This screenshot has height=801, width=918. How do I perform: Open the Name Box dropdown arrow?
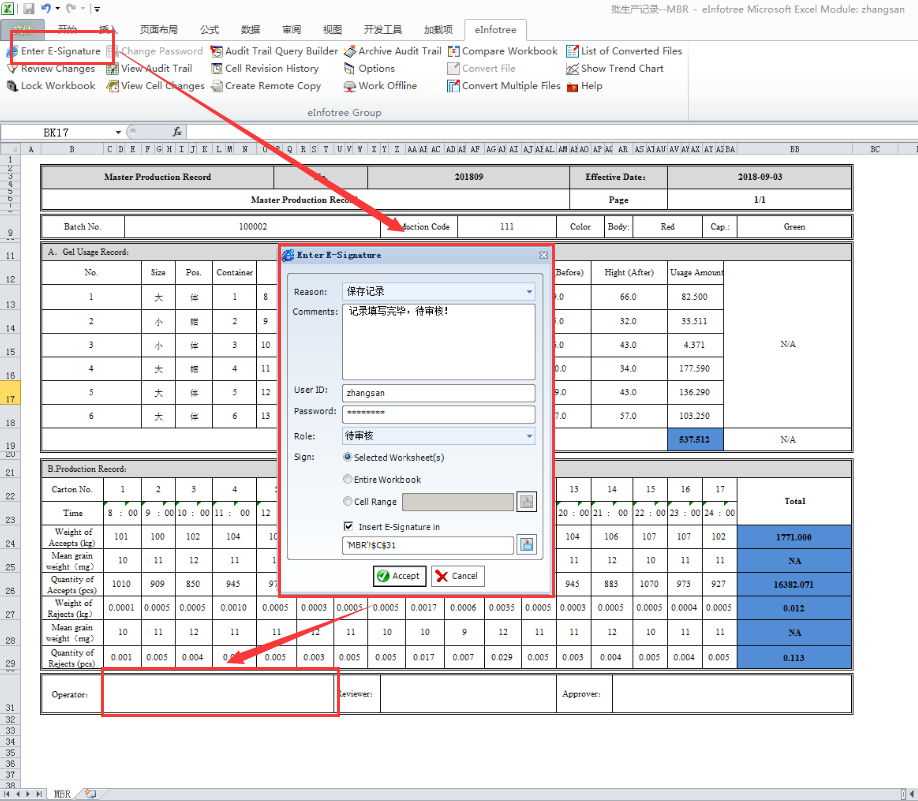(x=118, y=132)
